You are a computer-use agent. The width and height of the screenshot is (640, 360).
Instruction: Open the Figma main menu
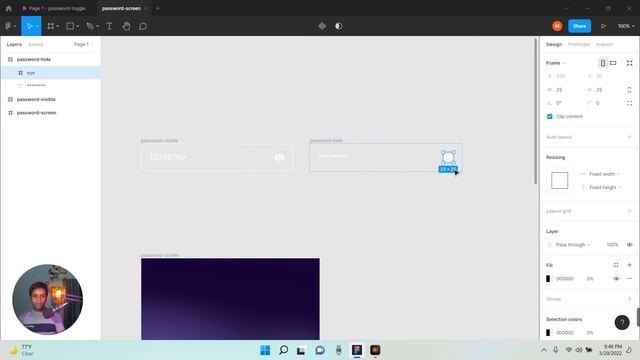[x=11, y=26]
